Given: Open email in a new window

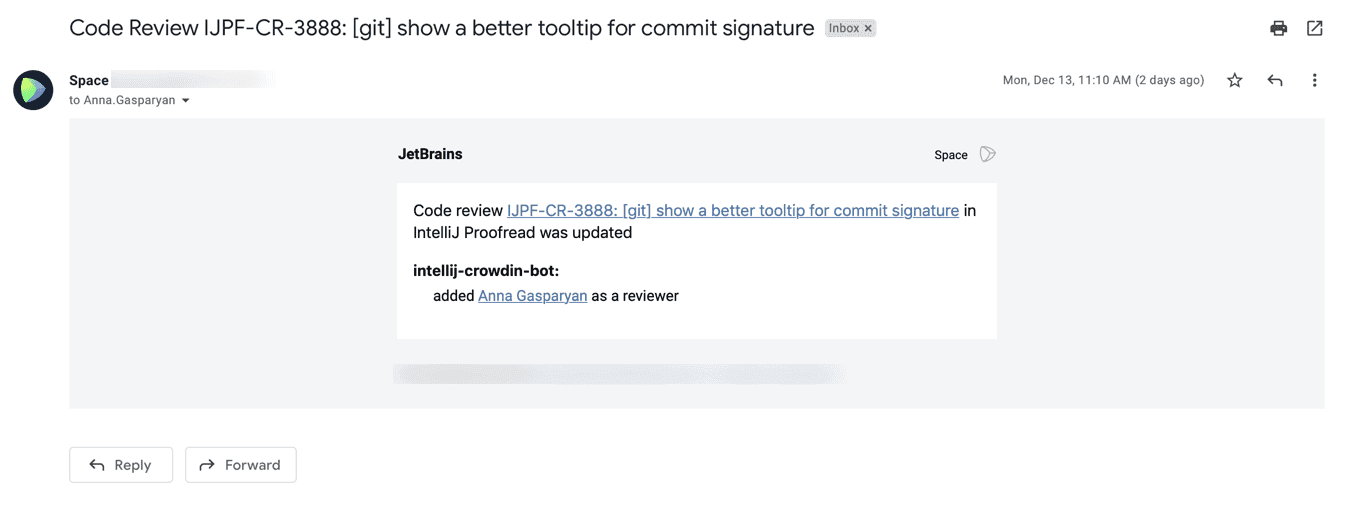Looking at the screenshot, I should tap(1315, 28).
